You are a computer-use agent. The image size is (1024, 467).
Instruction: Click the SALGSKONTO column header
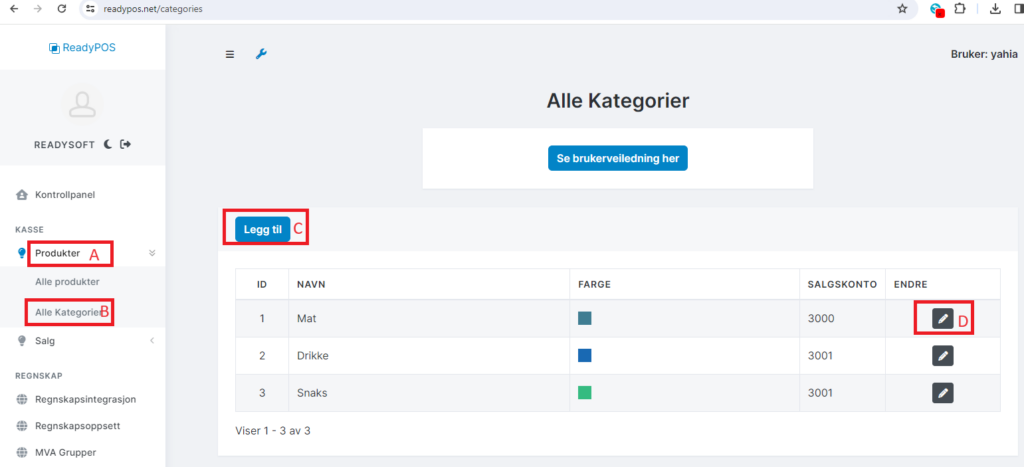pos(842,285)
